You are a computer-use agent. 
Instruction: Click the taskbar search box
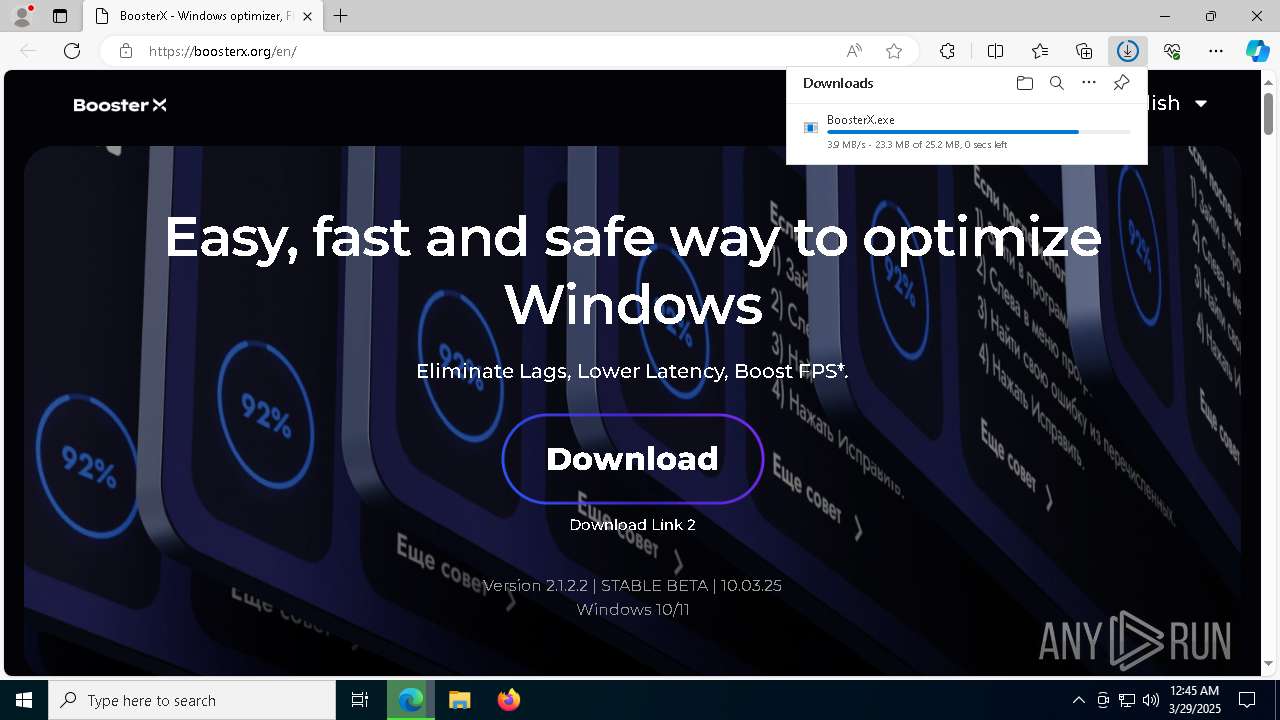click(192, 700)
